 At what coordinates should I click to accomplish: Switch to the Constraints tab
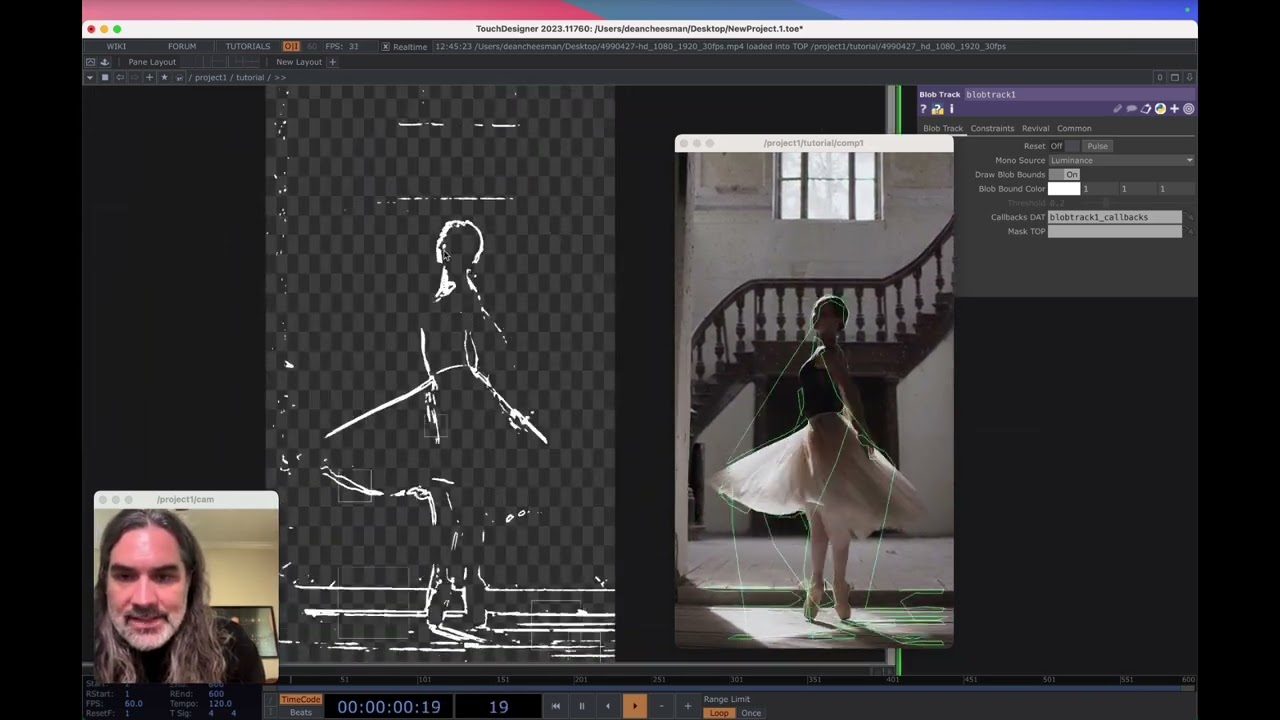992,128
